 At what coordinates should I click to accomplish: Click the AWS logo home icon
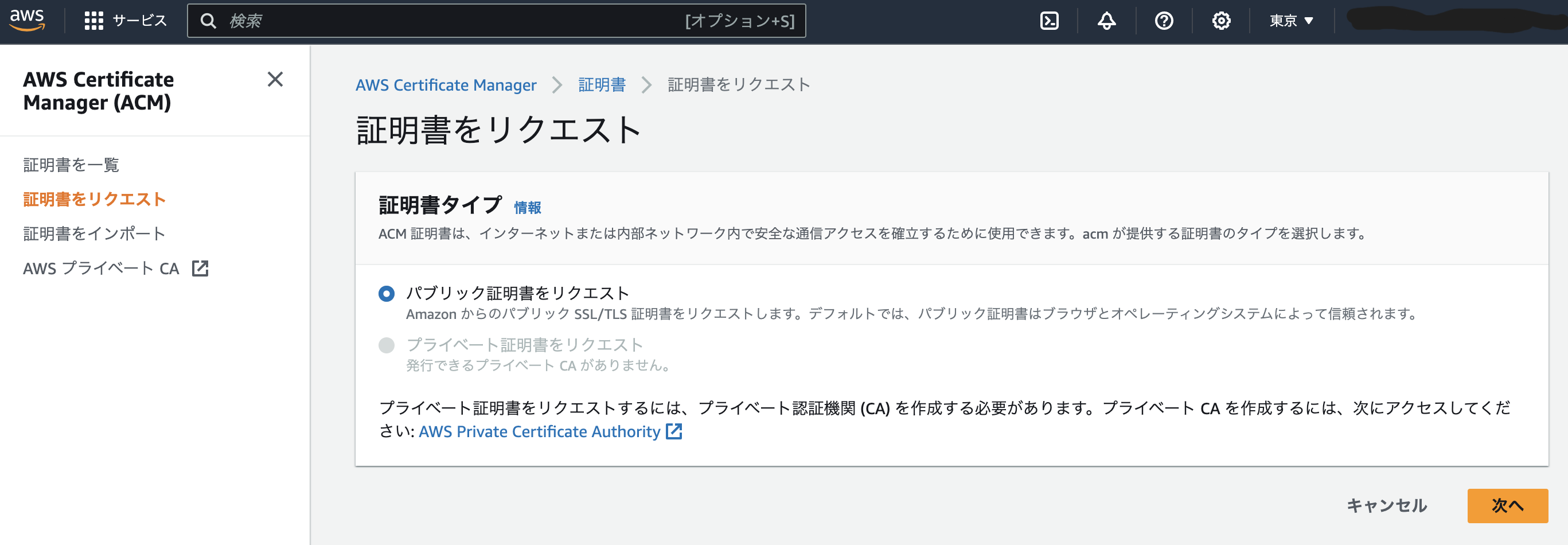coord(28,21)
